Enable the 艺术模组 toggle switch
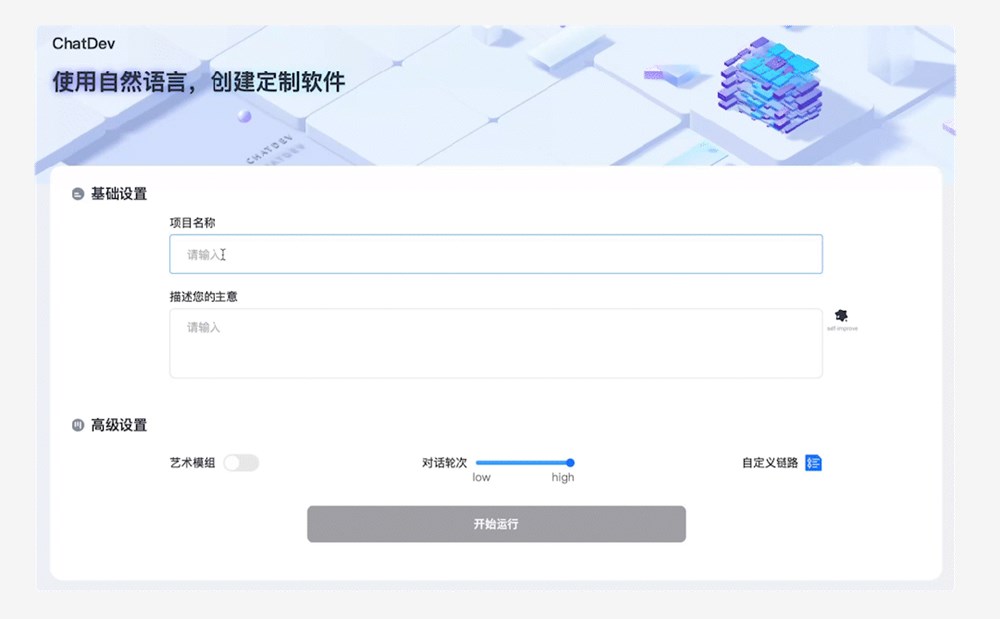1000x619 pixels. click(x=241, y=463)
